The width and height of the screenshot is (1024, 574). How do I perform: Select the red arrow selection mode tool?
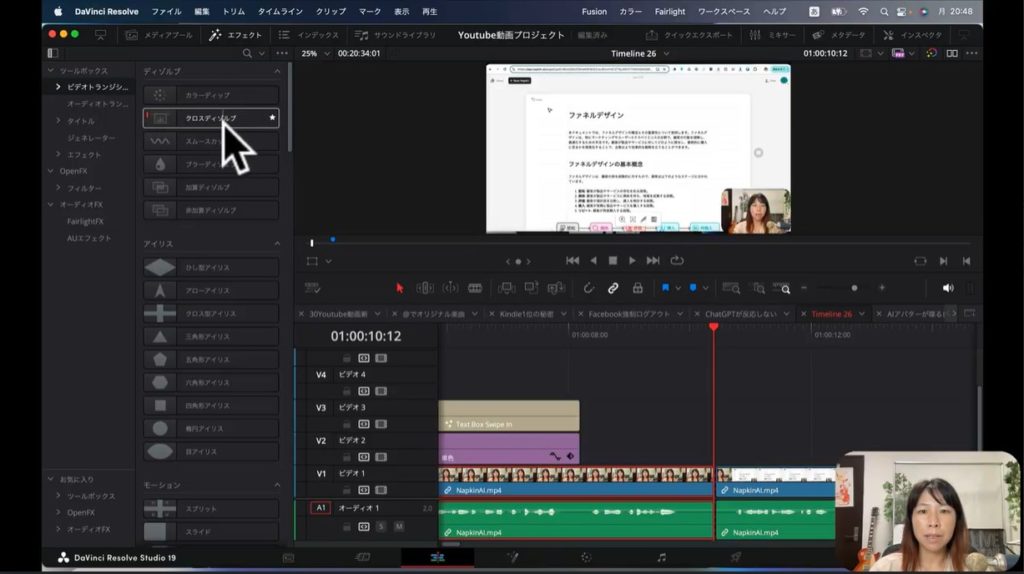click(400, 288)
